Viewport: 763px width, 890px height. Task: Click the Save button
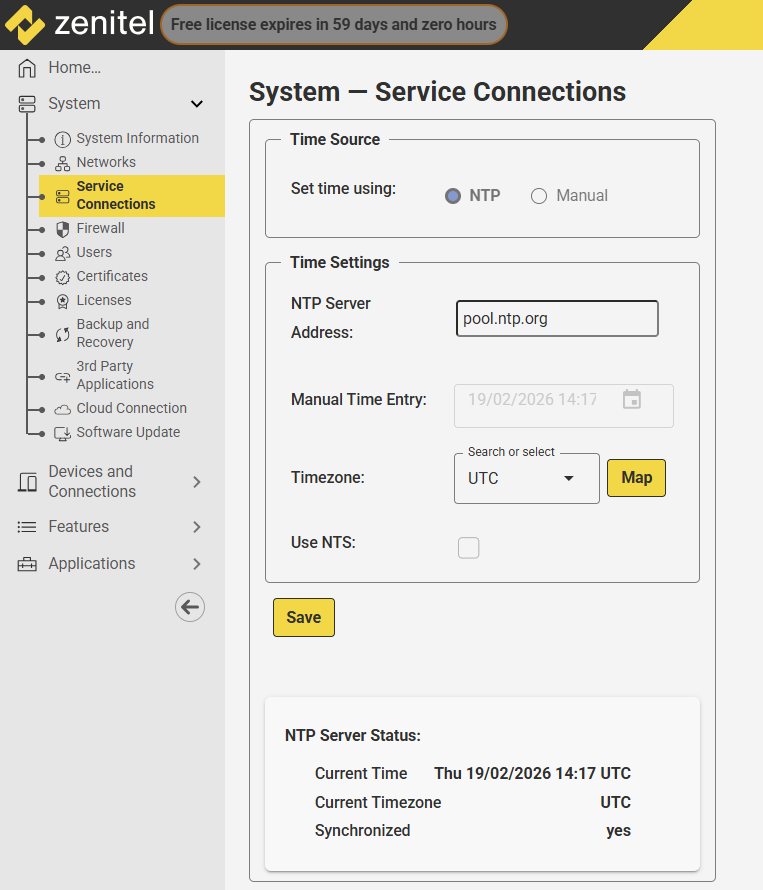click(303, 618)
